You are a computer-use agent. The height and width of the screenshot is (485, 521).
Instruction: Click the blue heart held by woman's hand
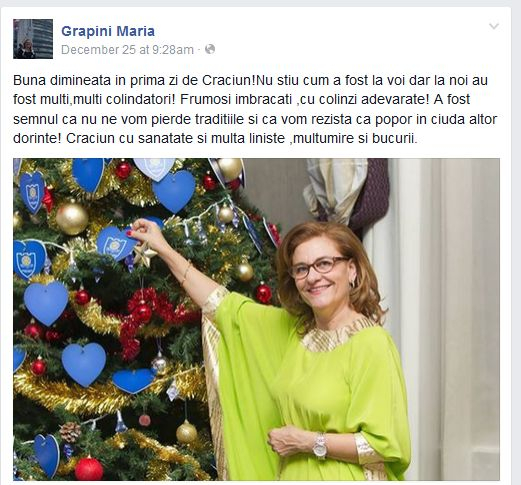(115, 243)
